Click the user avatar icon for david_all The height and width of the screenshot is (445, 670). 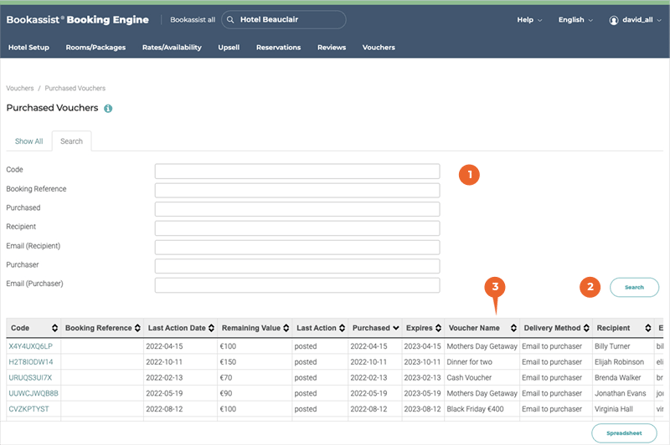(x=615, y=20)
